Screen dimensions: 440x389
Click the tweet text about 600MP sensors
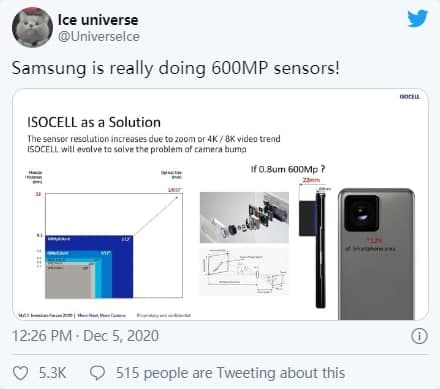point(176,68)
